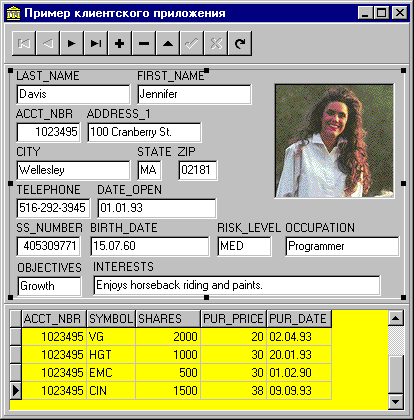The height and width of the screenshot is (420, 414).
Task: Cancel edit with X navigator button
Action: point(216,43)
